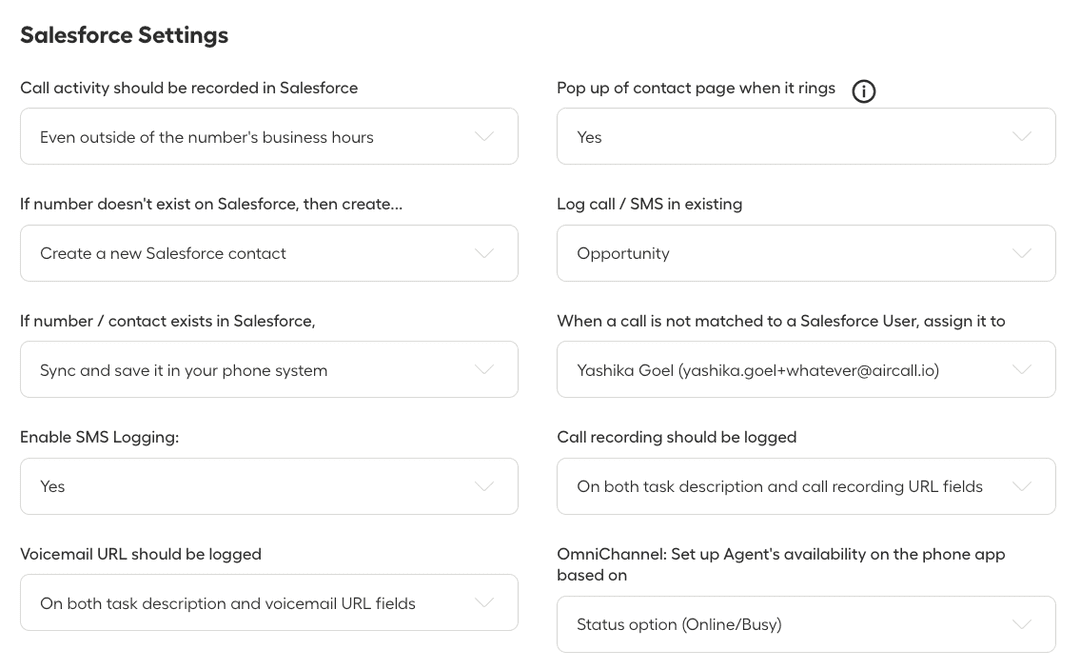Click chevron arrow beside Status option (Online/Busy)
Screen dimensions: 1080x670
tap(1021, 624)
